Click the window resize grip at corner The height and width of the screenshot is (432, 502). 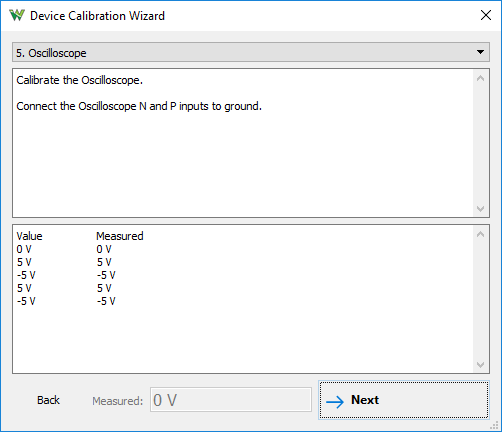click(x=495, y=425)
